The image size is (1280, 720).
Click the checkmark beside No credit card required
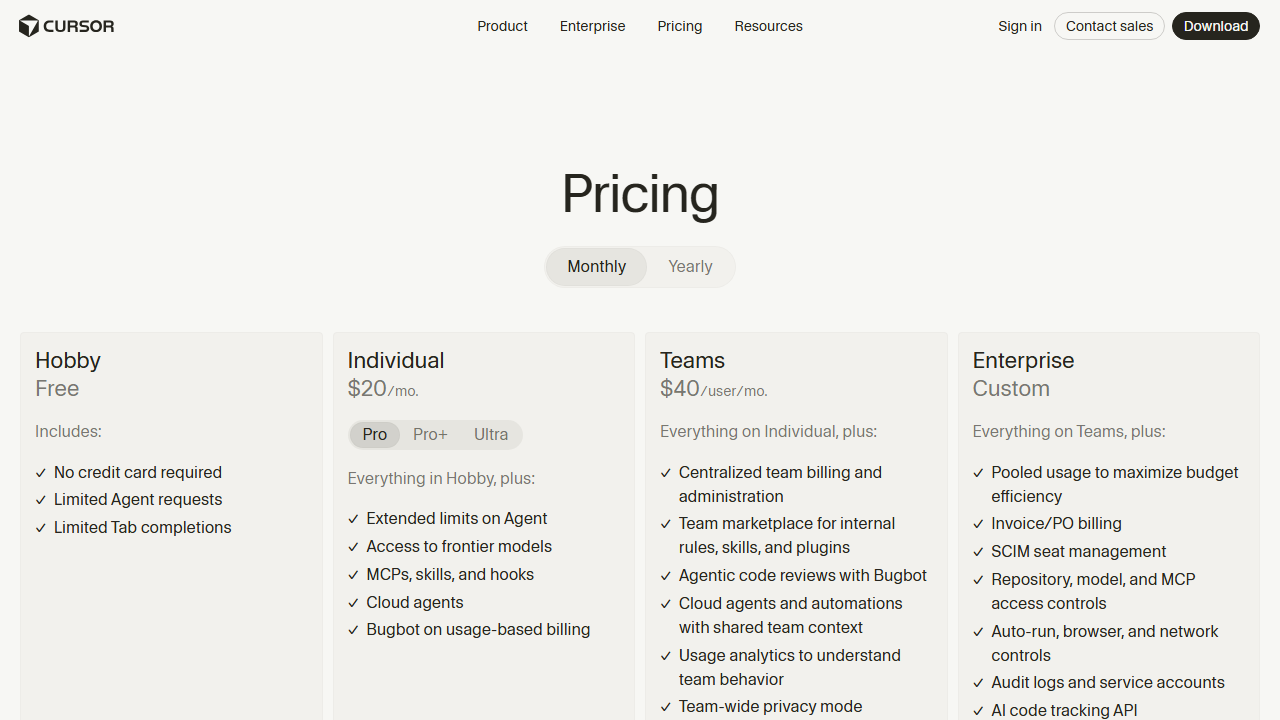point(41,473)
